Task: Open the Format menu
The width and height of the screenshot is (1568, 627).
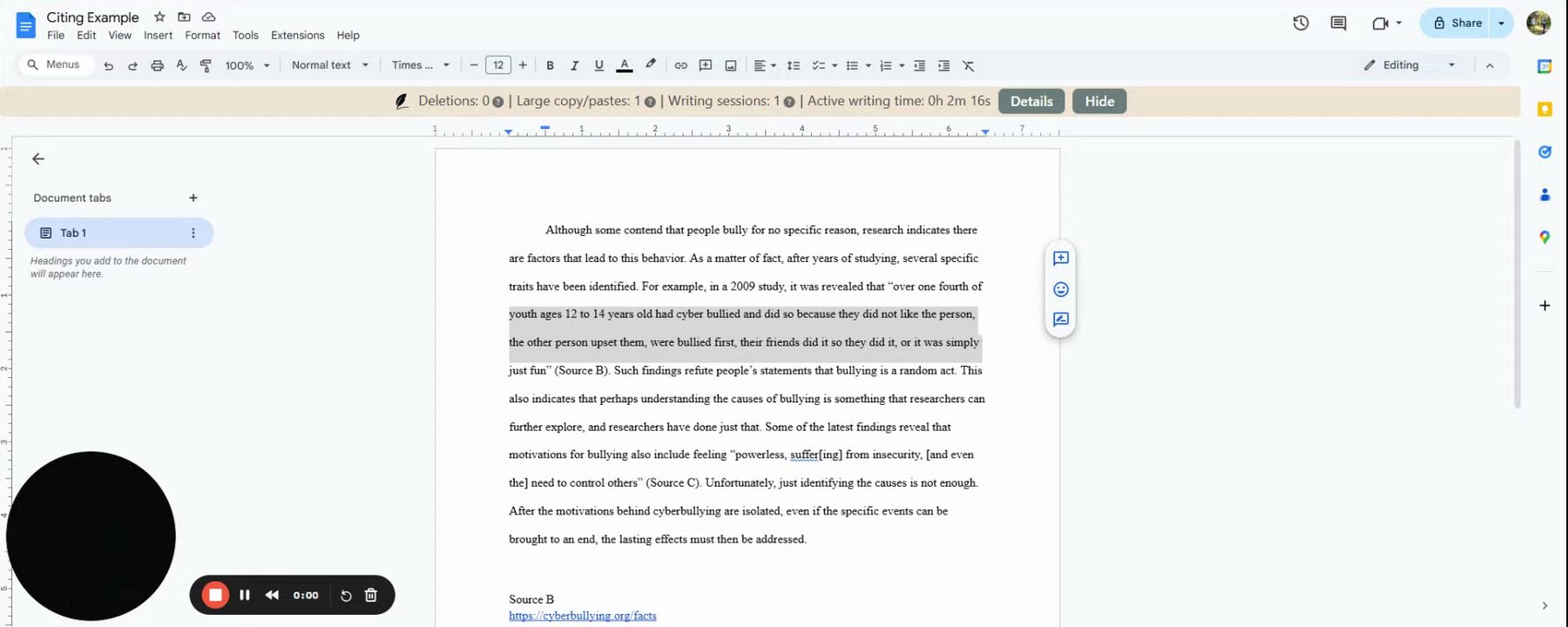Action: [x=202, y=36]
